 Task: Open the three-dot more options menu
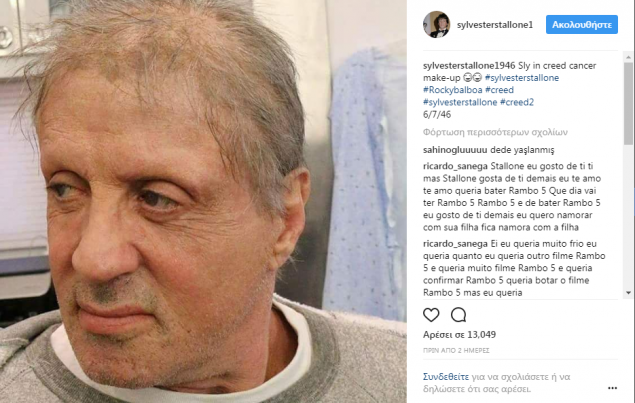pos(612,388)
